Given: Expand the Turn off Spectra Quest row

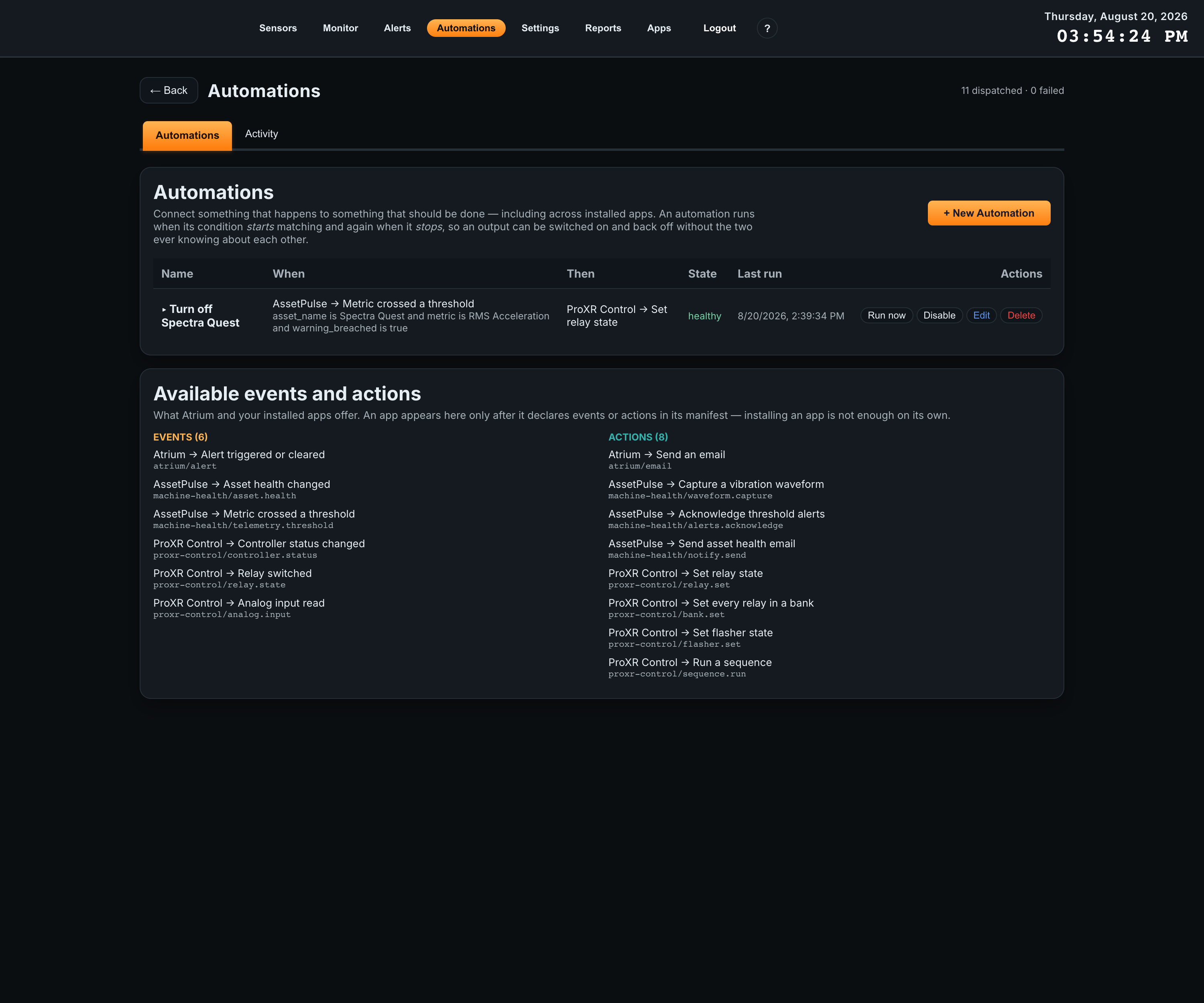Looking at the screenshot, I should coord(164,309).
